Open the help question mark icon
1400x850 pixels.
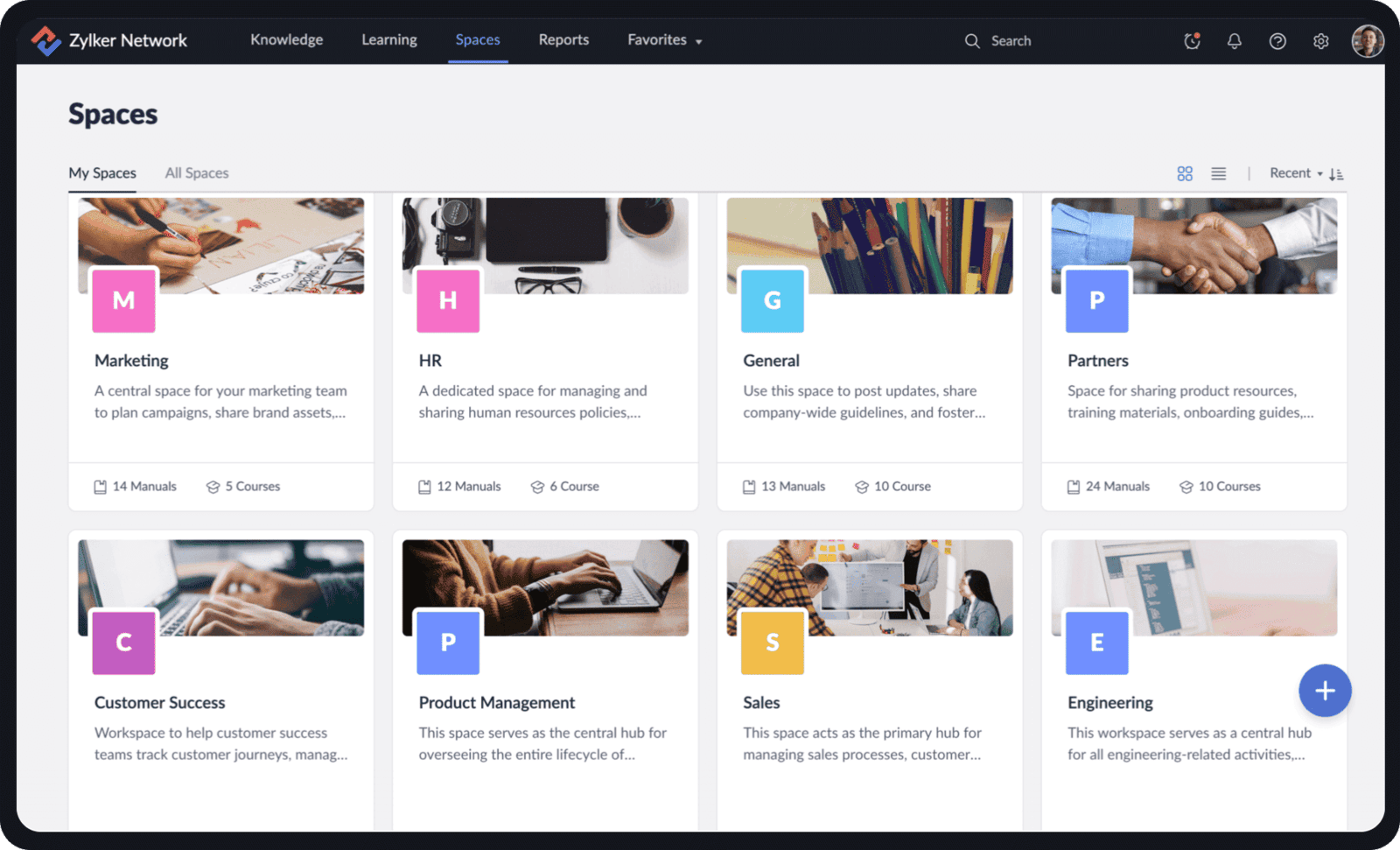tap(1277, 40)
